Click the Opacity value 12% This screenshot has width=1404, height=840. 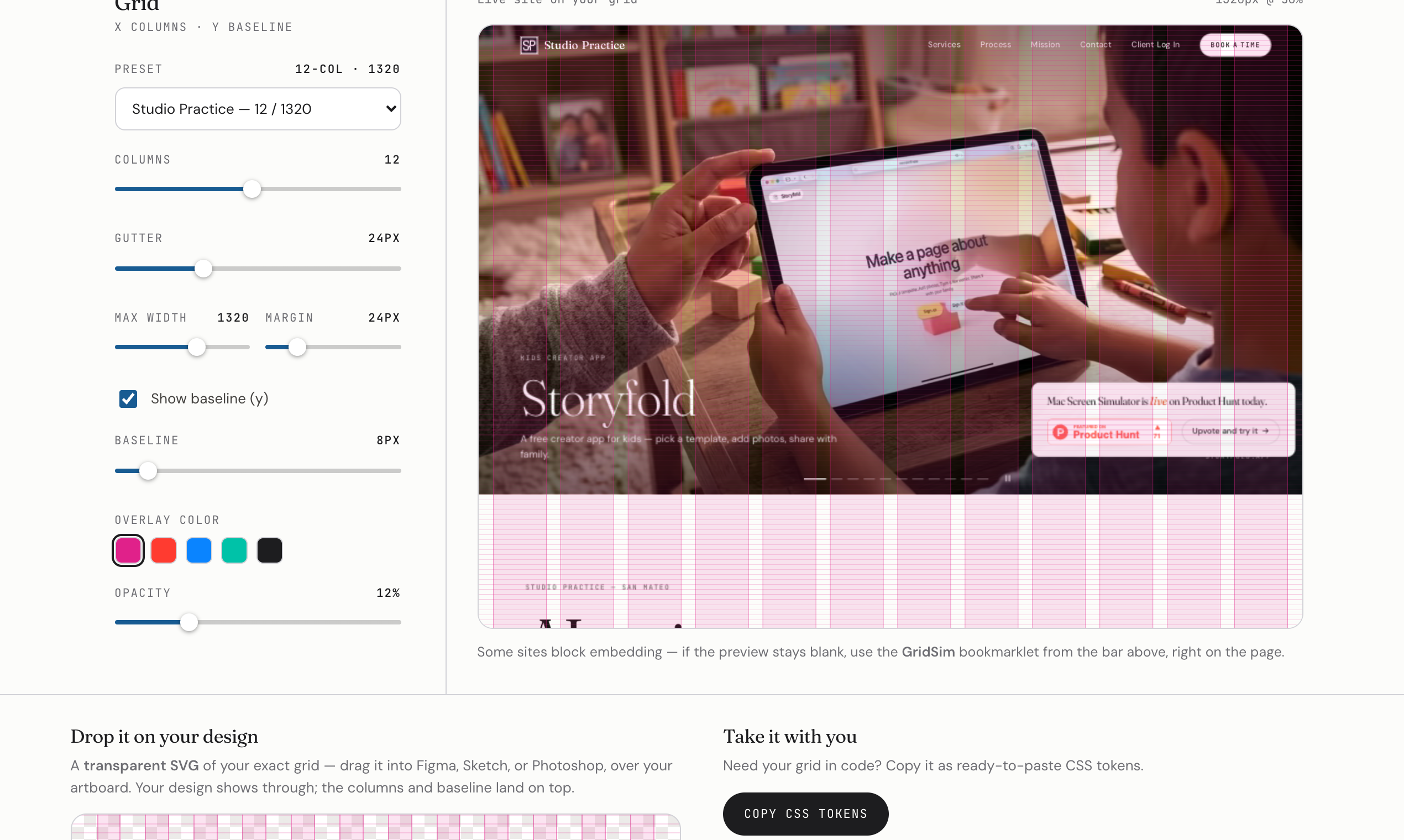click(388, 592)
